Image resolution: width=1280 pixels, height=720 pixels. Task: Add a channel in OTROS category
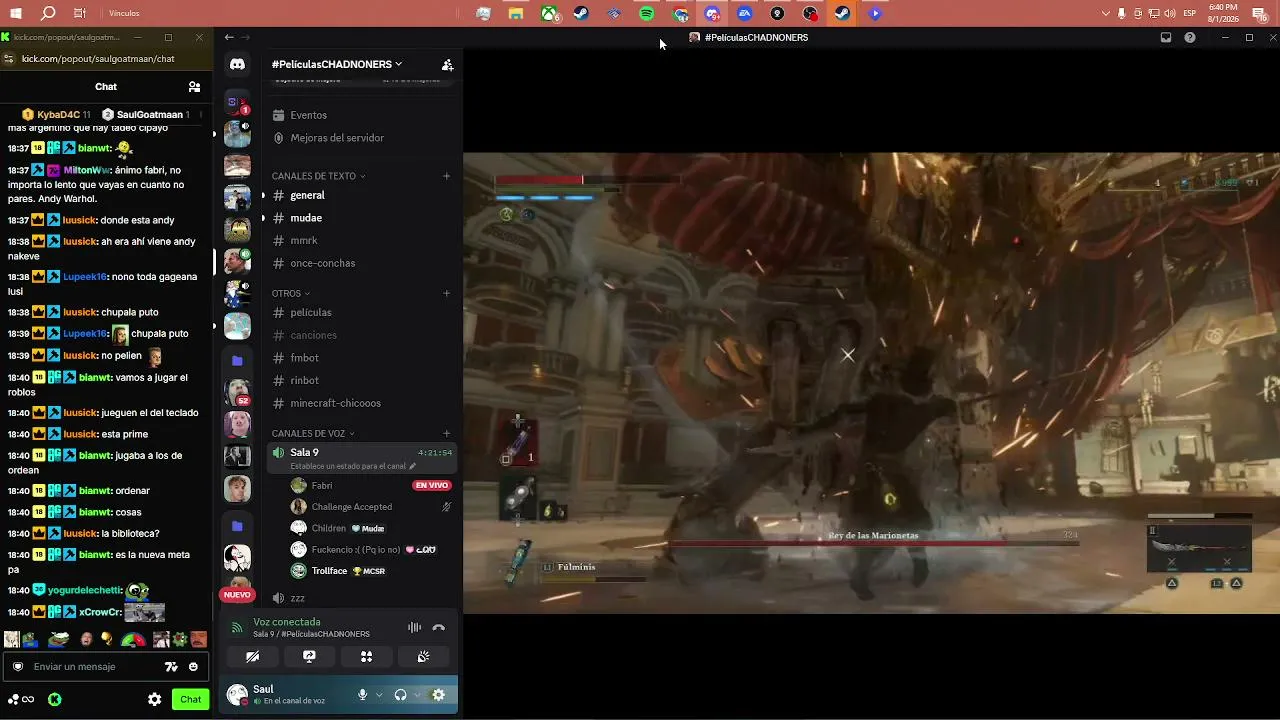(x=447, y=294)
